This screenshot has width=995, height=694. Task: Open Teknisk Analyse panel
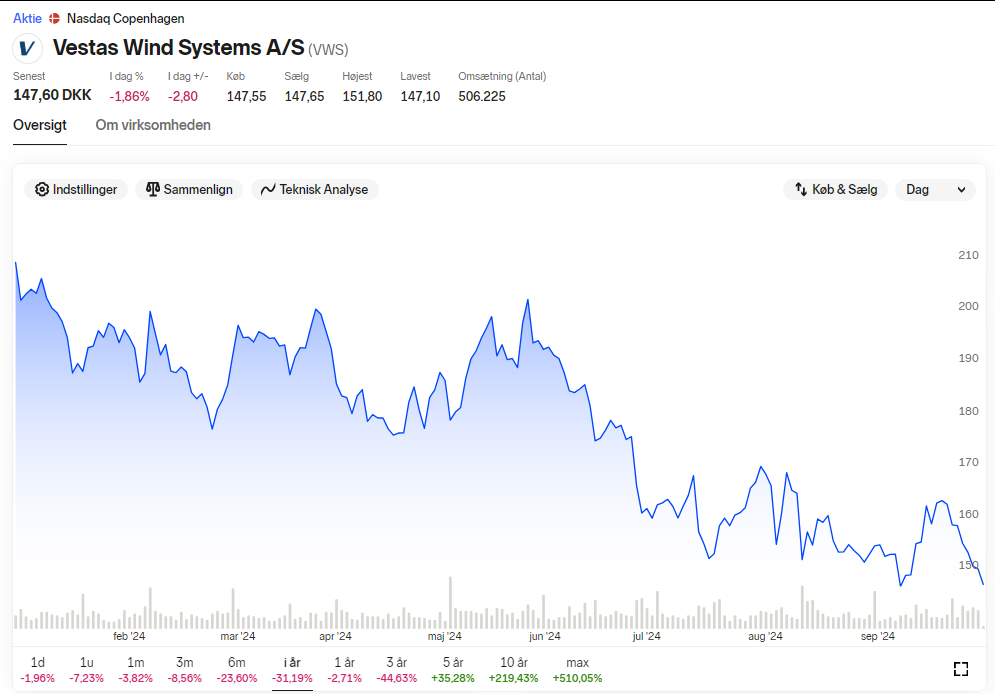pyautogui.click(x=315, y=190)
